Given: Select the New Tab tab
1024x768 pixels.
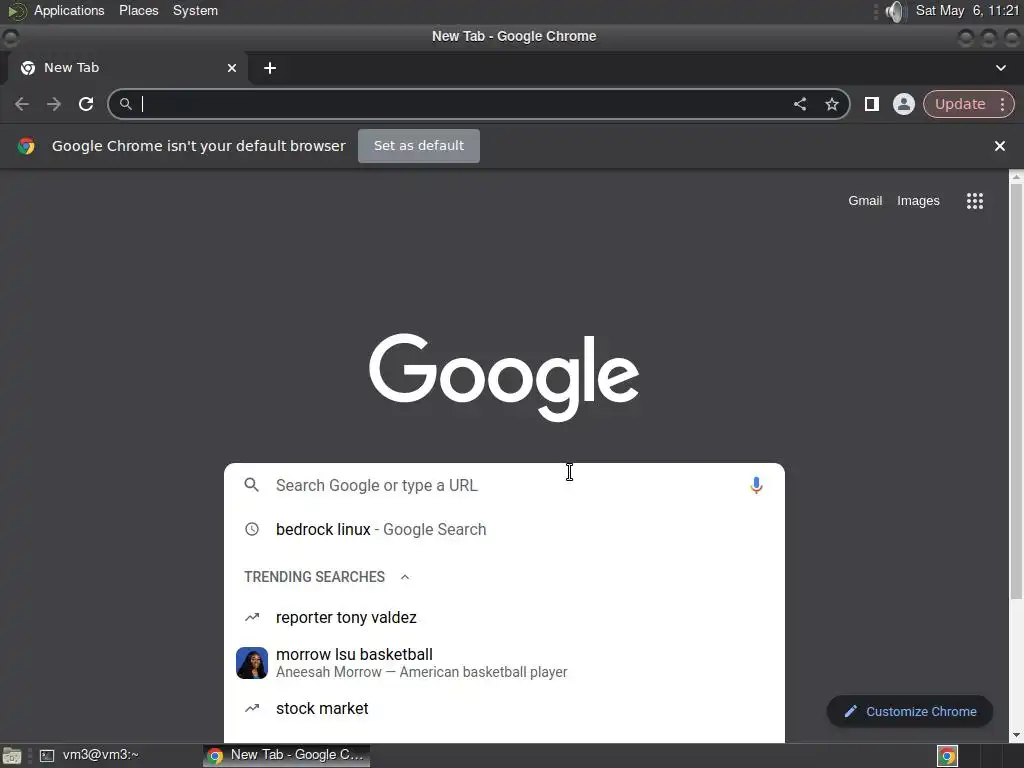Looking at the screenshot, I should tap(127, 68).
